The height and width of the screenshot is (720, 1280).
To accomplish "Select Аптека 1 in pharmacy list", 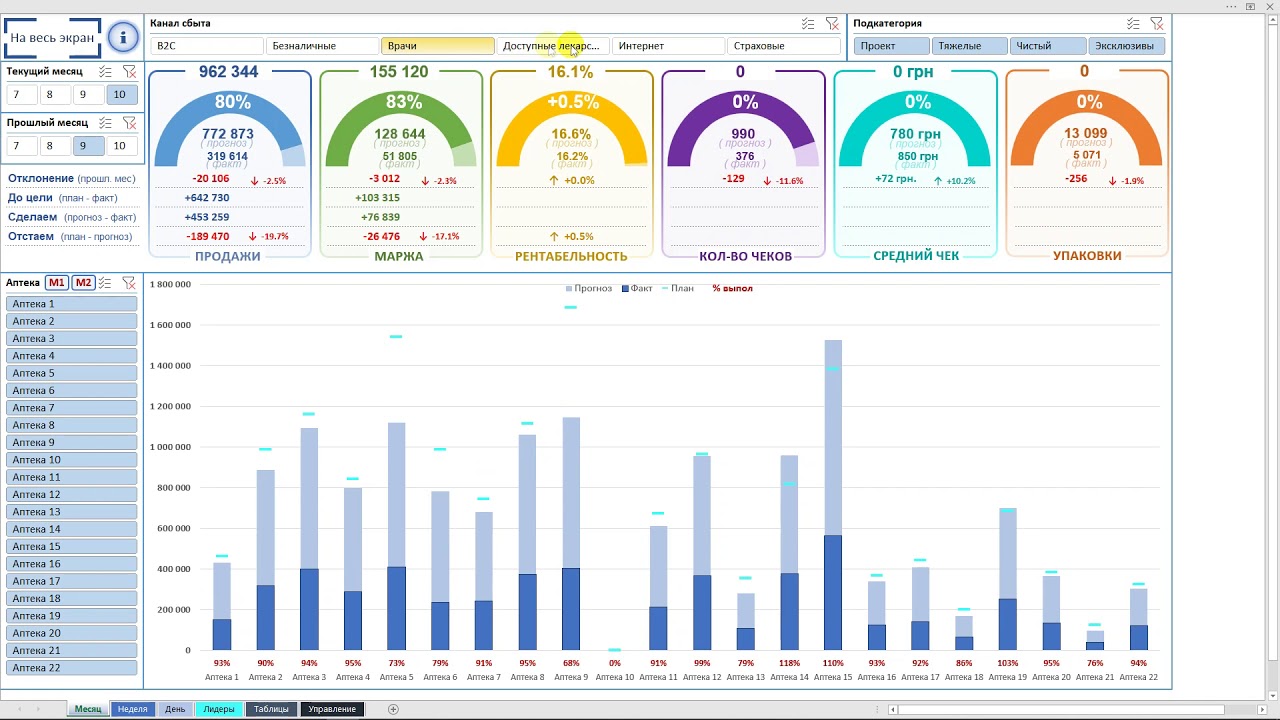I will point(71,304).
